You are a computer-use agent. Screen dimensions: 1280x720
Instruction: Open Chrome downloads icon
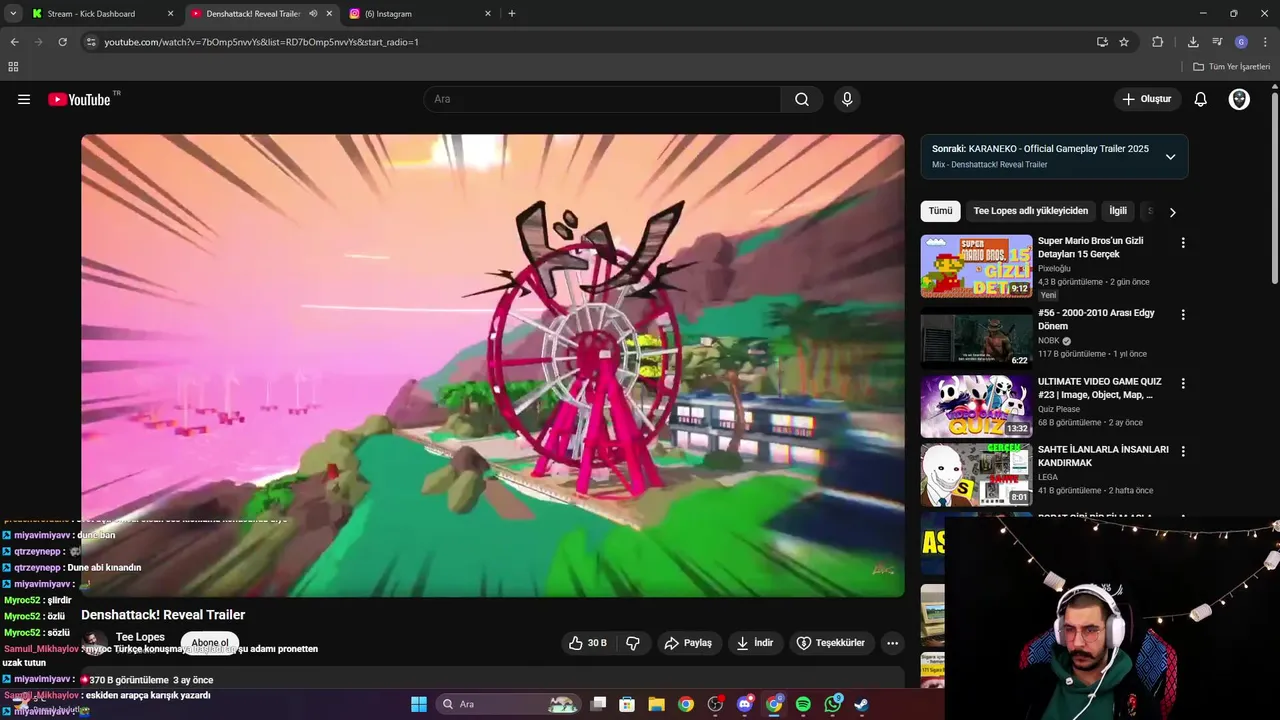point(1193,42)
